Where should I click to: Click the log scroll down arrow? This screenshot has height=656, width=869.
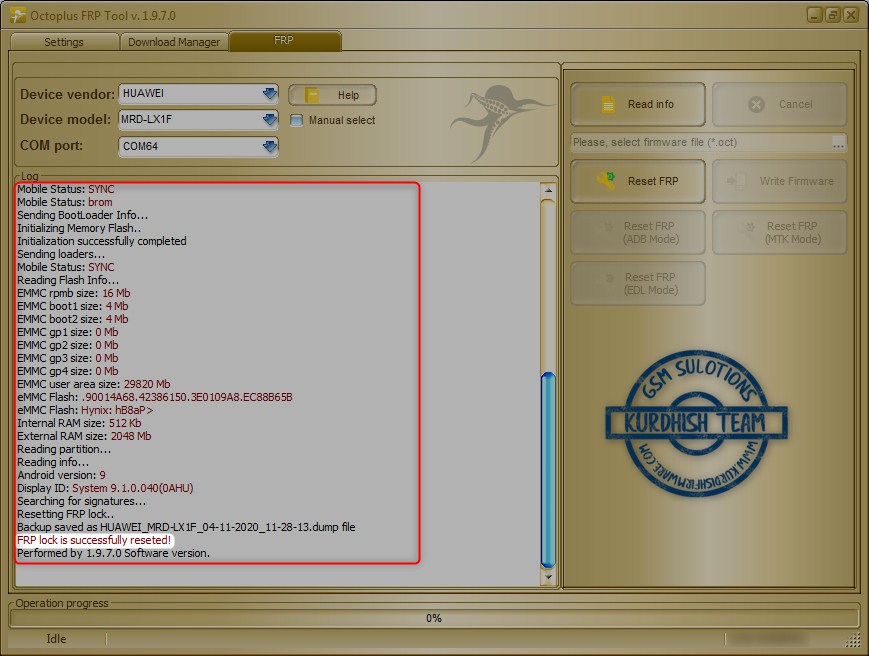[548, 577]
